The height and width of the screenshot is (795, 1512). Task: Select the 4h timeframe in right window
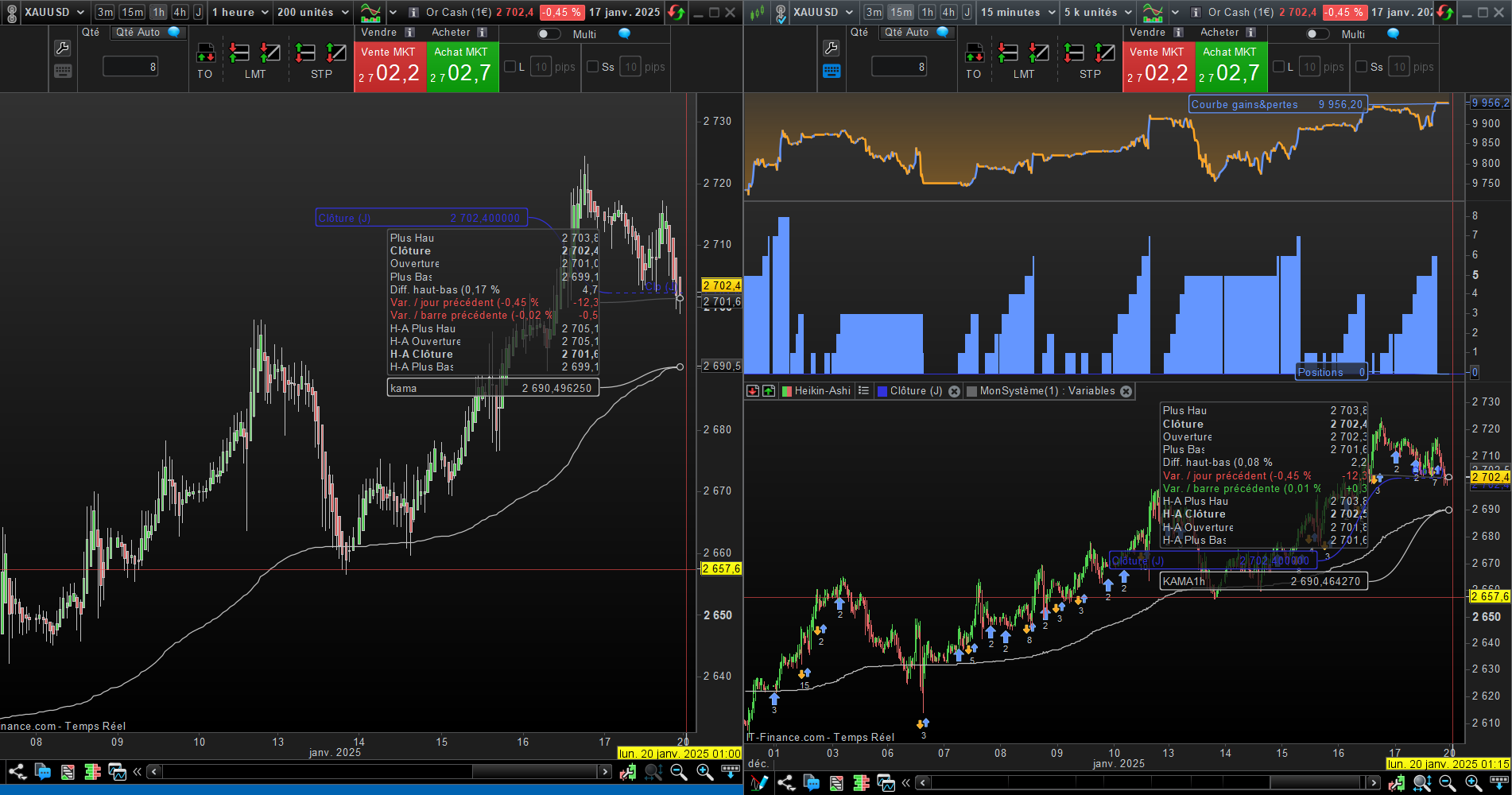point(948,13)
